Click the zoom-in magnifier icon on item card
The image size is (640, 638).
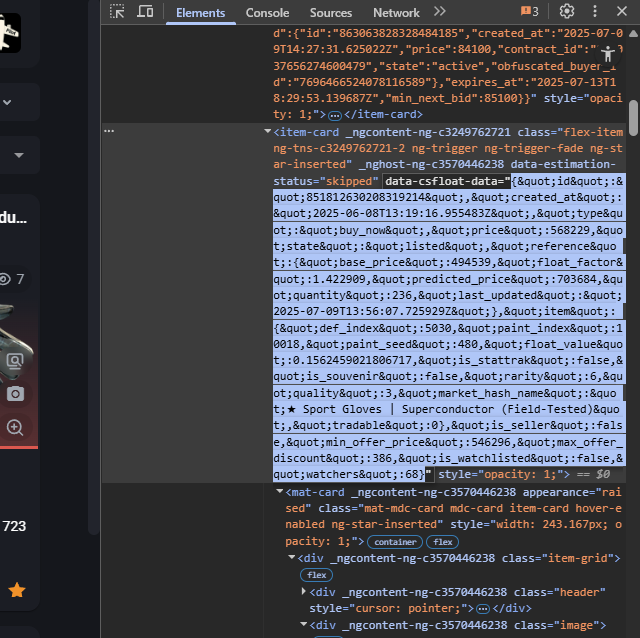(x=15, y=427)
